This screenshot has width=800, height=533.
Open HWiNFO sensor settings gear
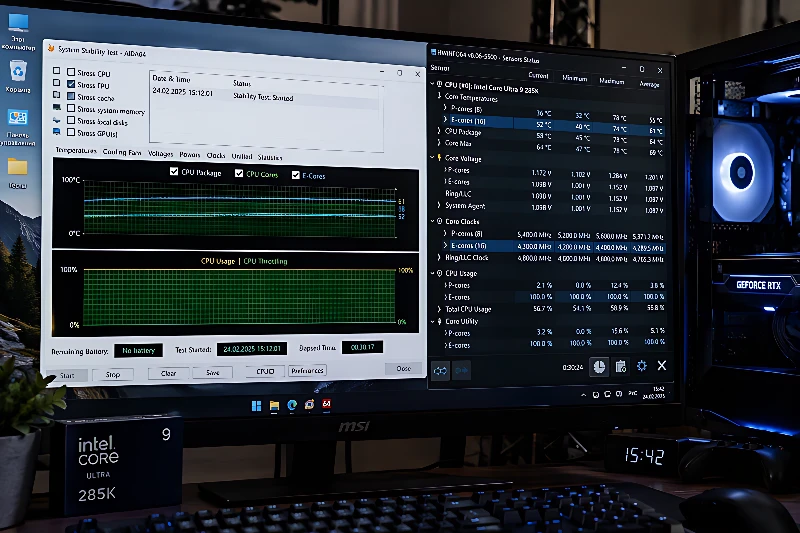[x=642, y=366]
